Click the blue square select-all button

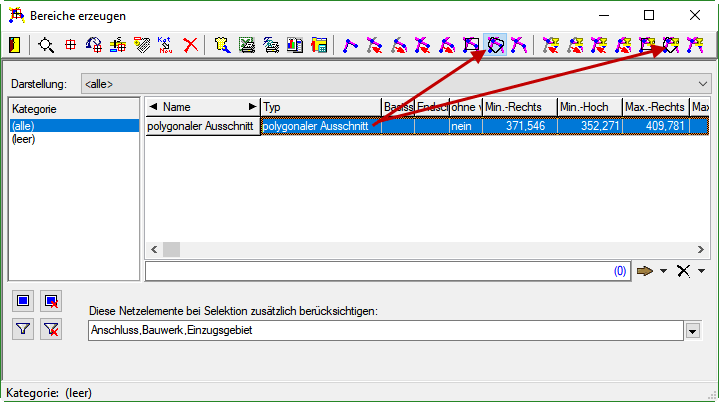(26, 300)
